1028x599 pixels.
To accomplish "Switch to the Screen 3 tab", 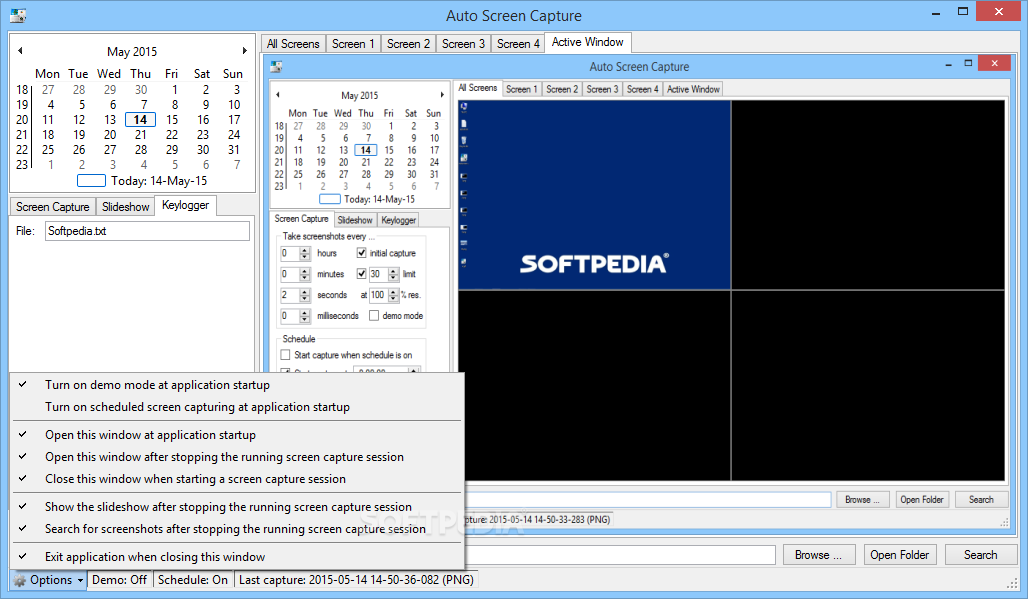I will pyautogui.click(x=463, y=43).
